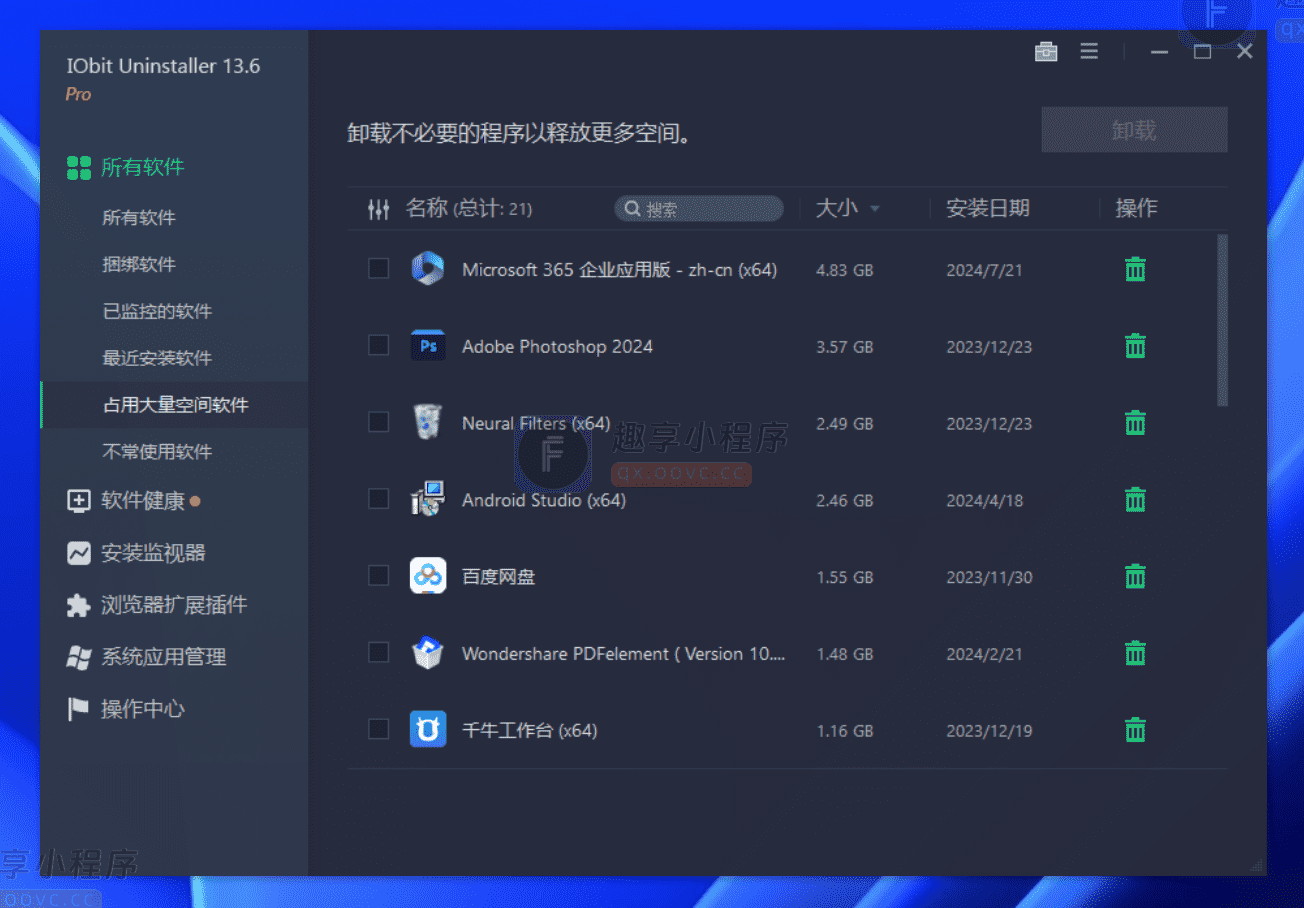Click the 名称 column header
Viewport: 1304px width, 908px height.
click(x=426, y=208)
